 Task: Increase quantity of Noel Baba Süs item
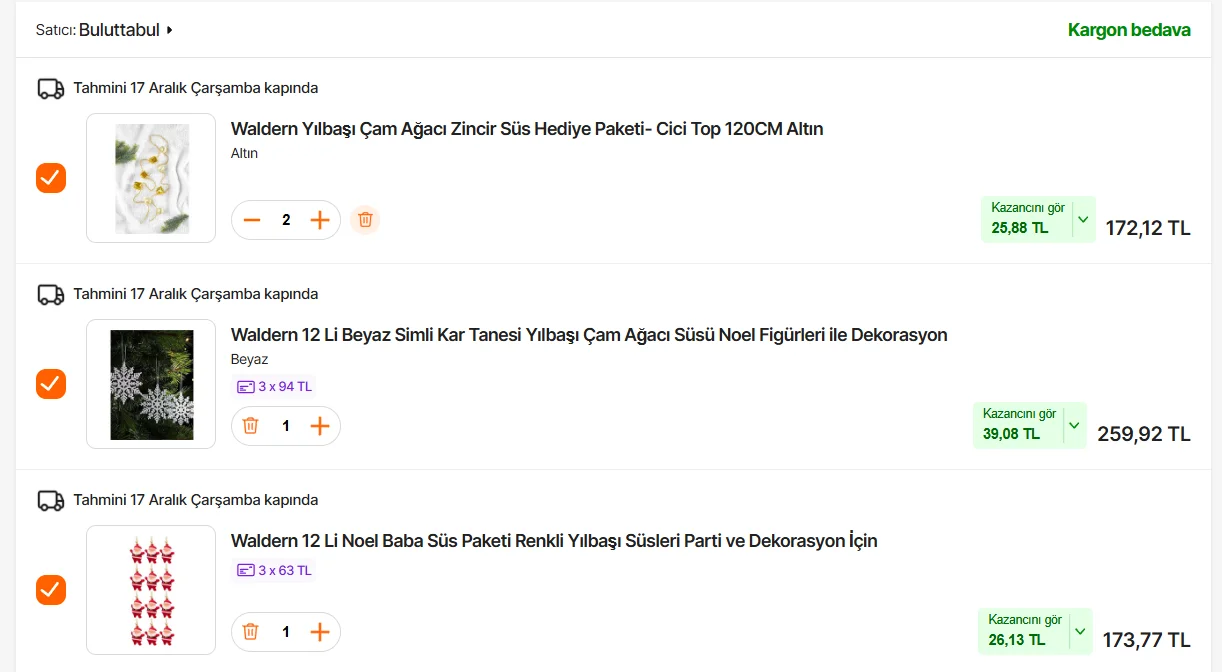click(320, 632)
